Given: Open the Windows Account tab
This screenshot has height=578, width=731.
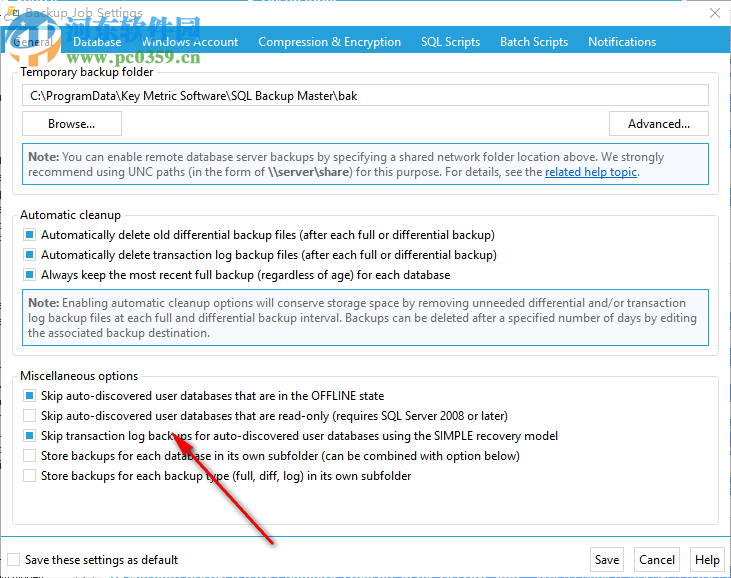Looking at the screenshot, I should coord(190,42).
